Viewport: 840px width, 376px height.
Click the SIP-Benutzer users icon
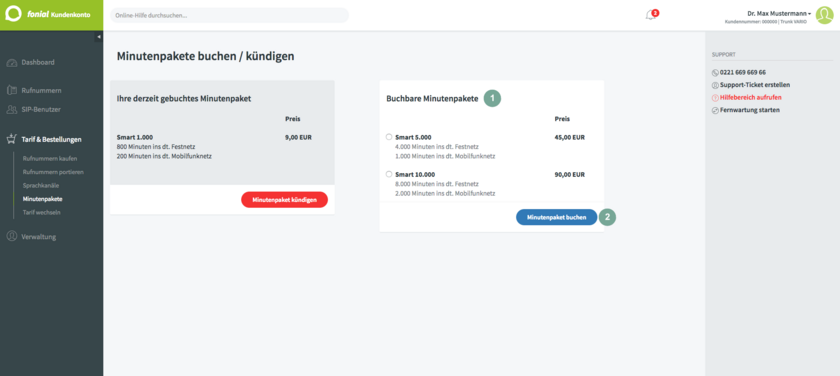[12, 110]
